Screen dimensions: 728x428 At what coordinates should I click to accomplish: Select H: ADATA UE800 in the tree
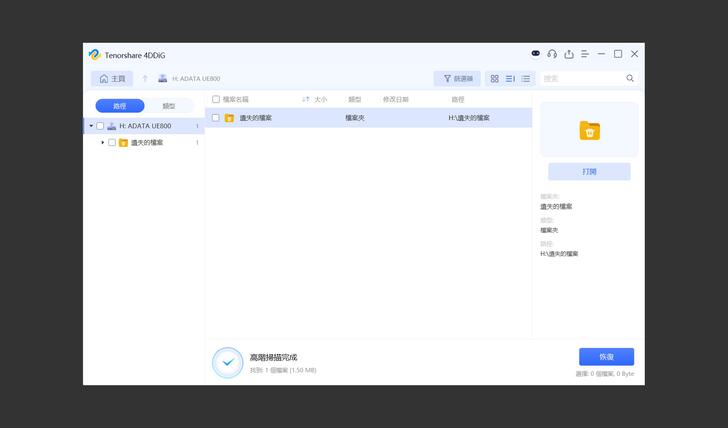click(x=145, y=126)
